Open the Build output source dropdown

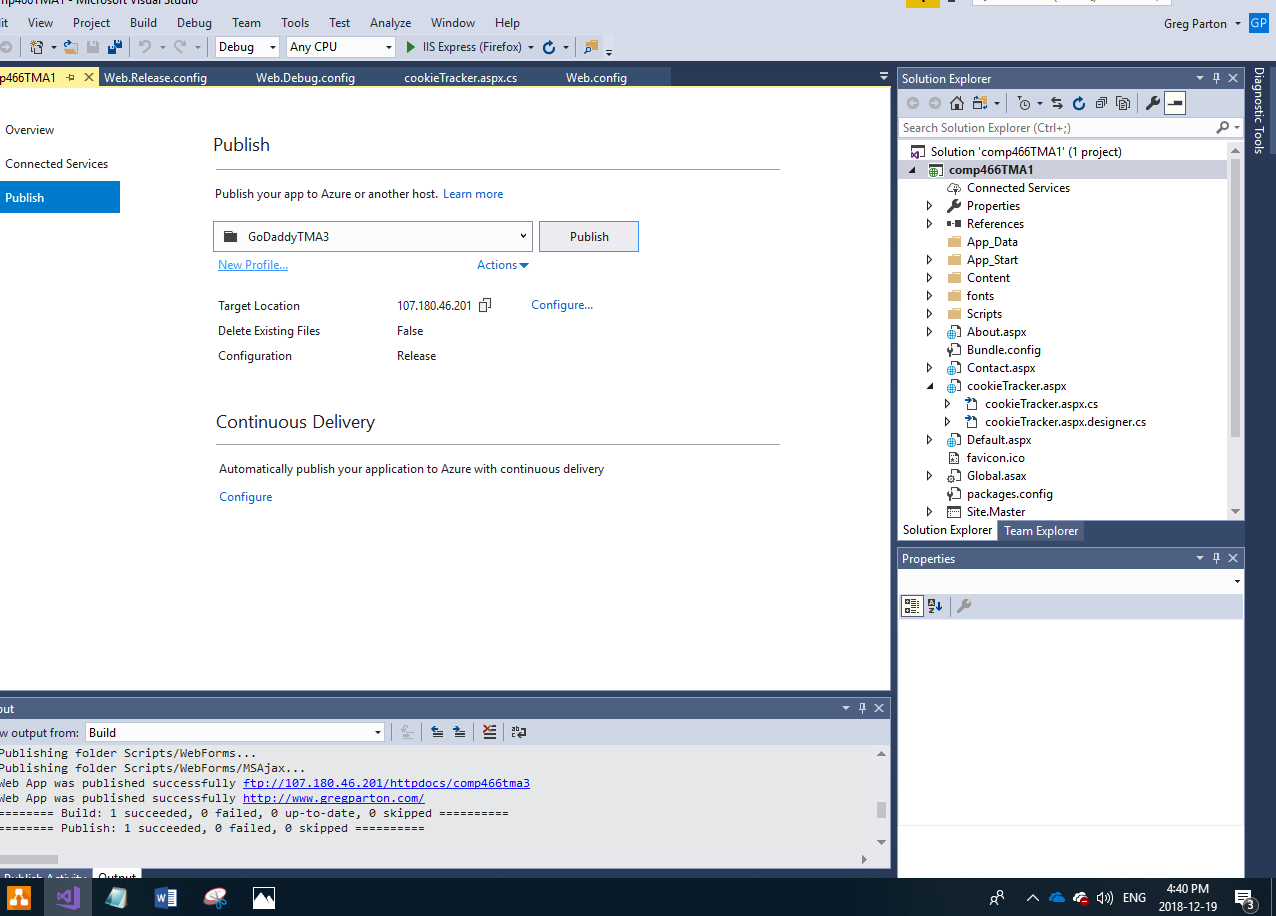click(x=235, y=732)
